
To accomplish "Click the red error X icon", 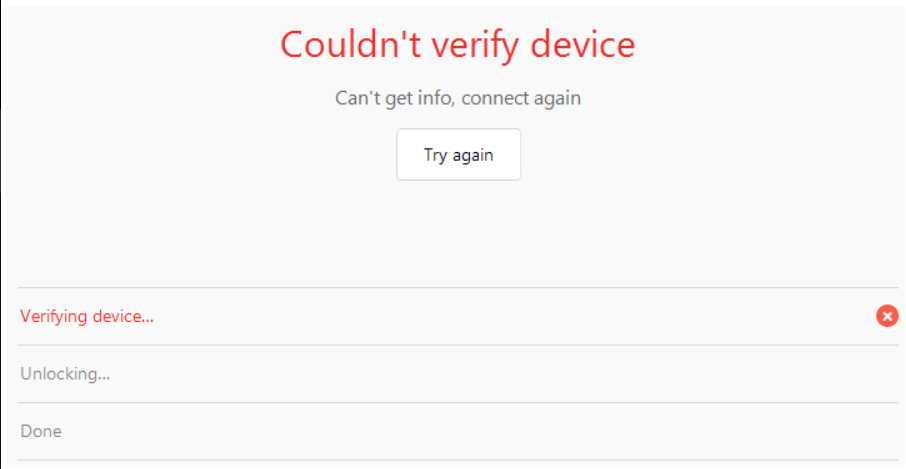I will click(887, 316).
